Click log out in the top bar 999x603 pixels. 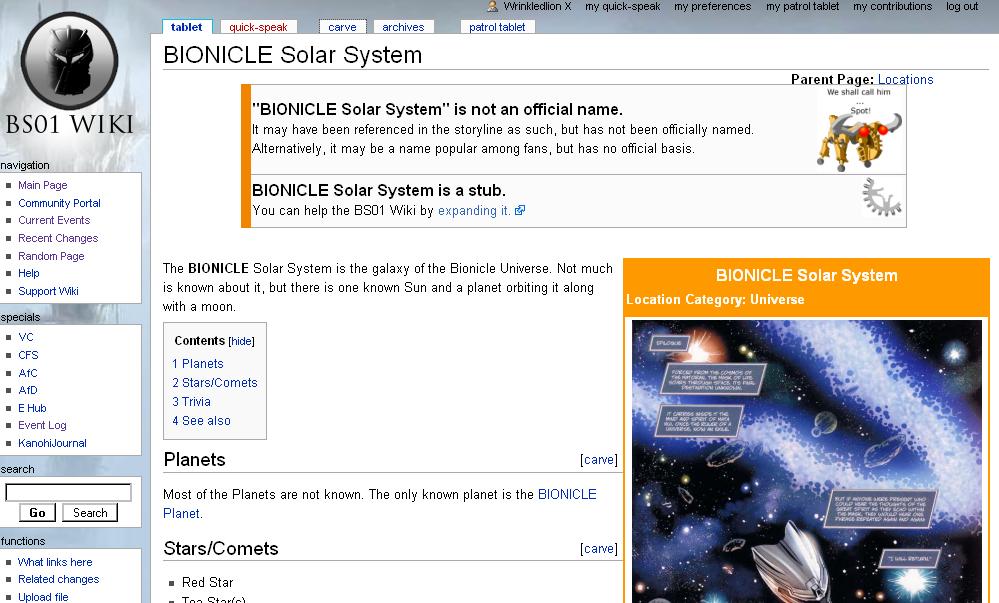click(x=961, y=6)
